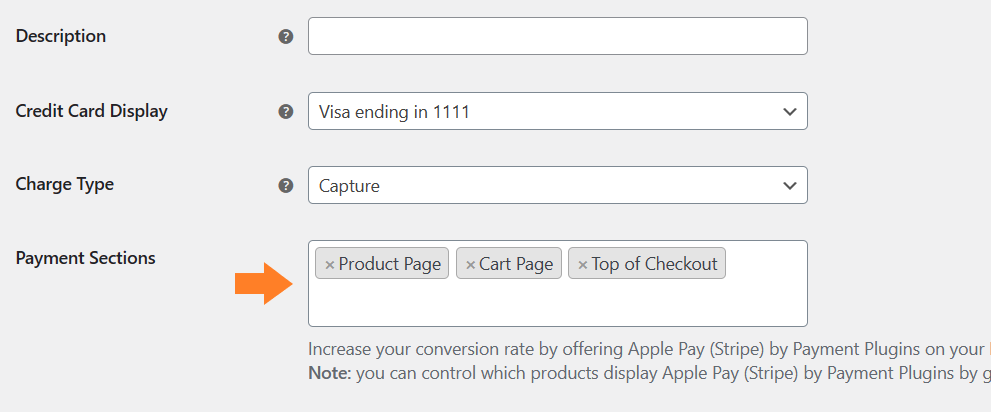
Task: Open the 'Capture' charge type dropdown
Action: tap(557, 185)
